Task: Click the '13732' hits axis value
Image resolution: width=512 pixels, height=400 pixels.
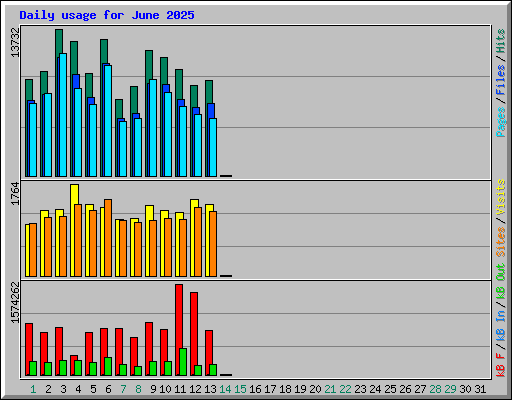Action: 15,42
